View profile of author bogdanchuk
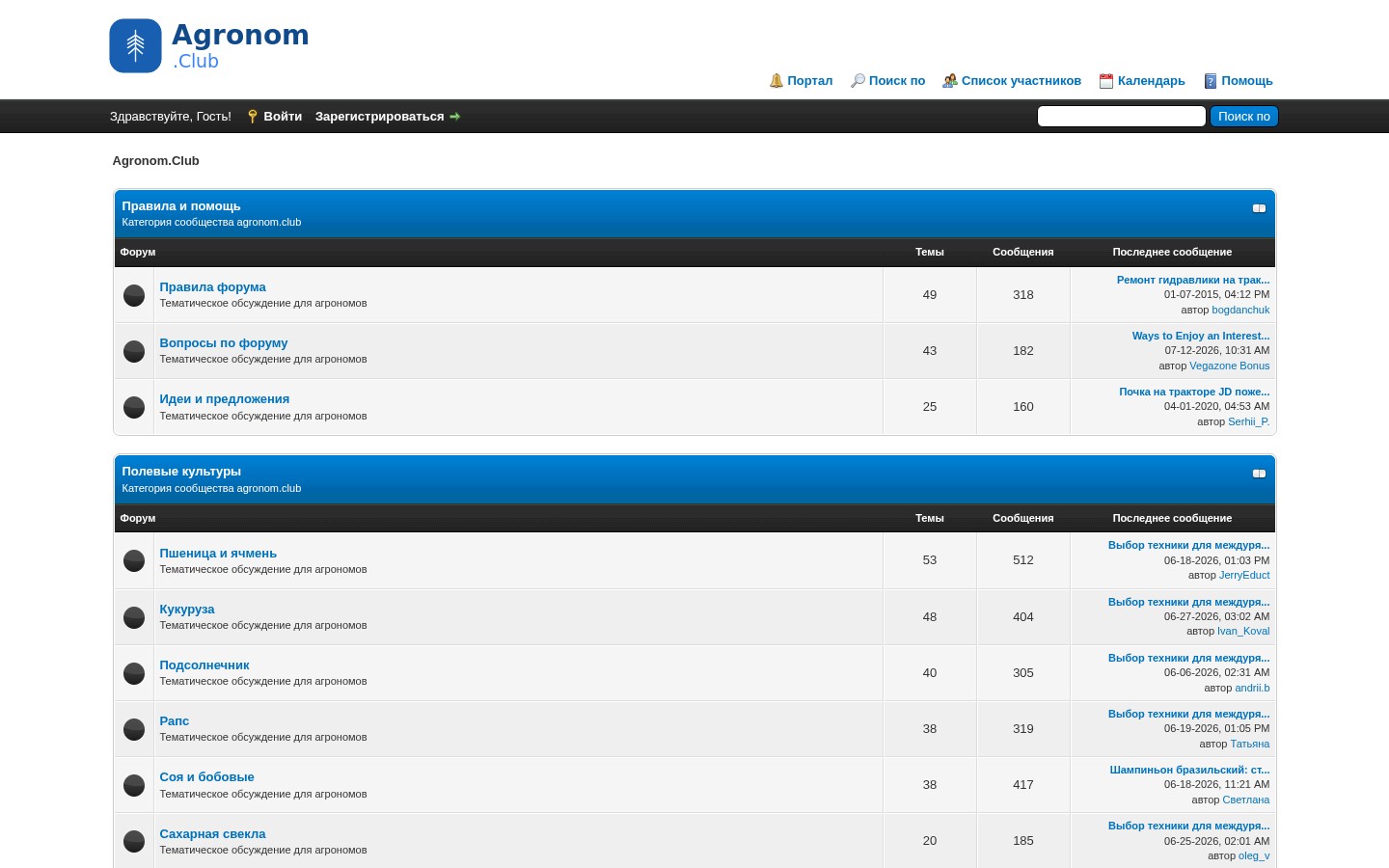1389x868 pixels. point(1240,311)
